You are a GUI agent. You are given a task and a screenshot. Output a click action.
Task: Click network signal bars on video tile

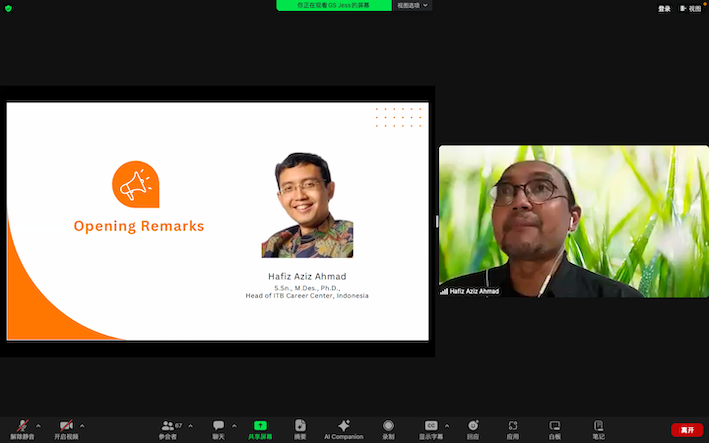click(x=444, y=292)
